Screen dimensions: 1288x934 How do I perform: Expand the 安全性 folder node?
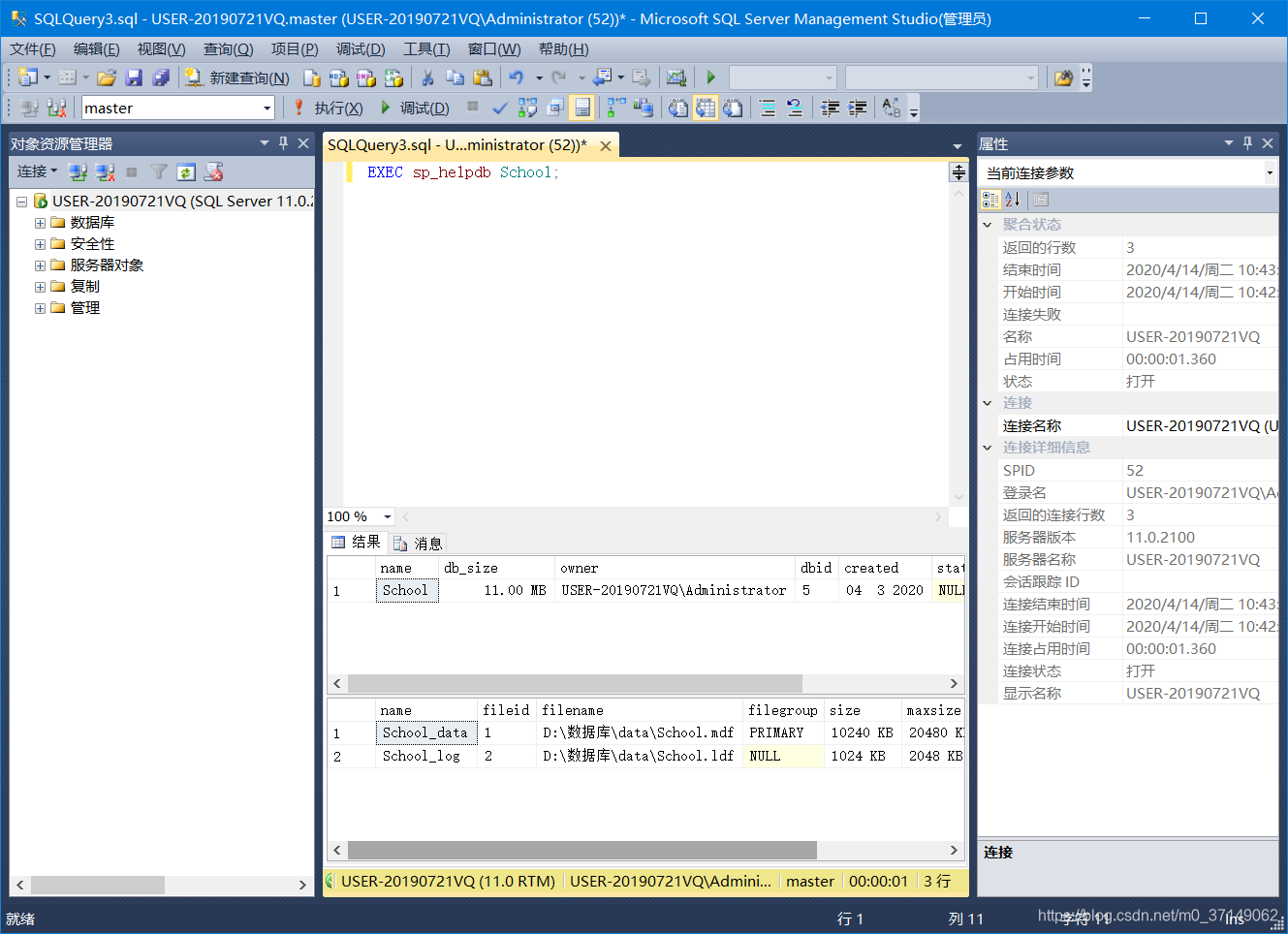[x=40, y=244]
